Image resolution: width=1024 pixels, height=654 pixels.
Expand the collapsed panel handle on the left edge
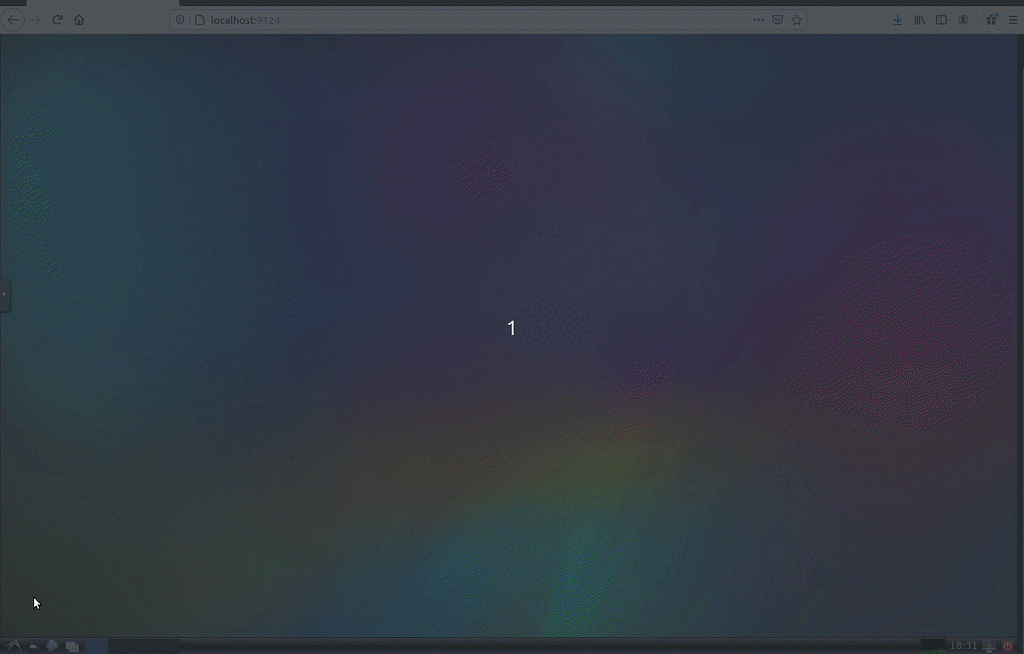4,295
